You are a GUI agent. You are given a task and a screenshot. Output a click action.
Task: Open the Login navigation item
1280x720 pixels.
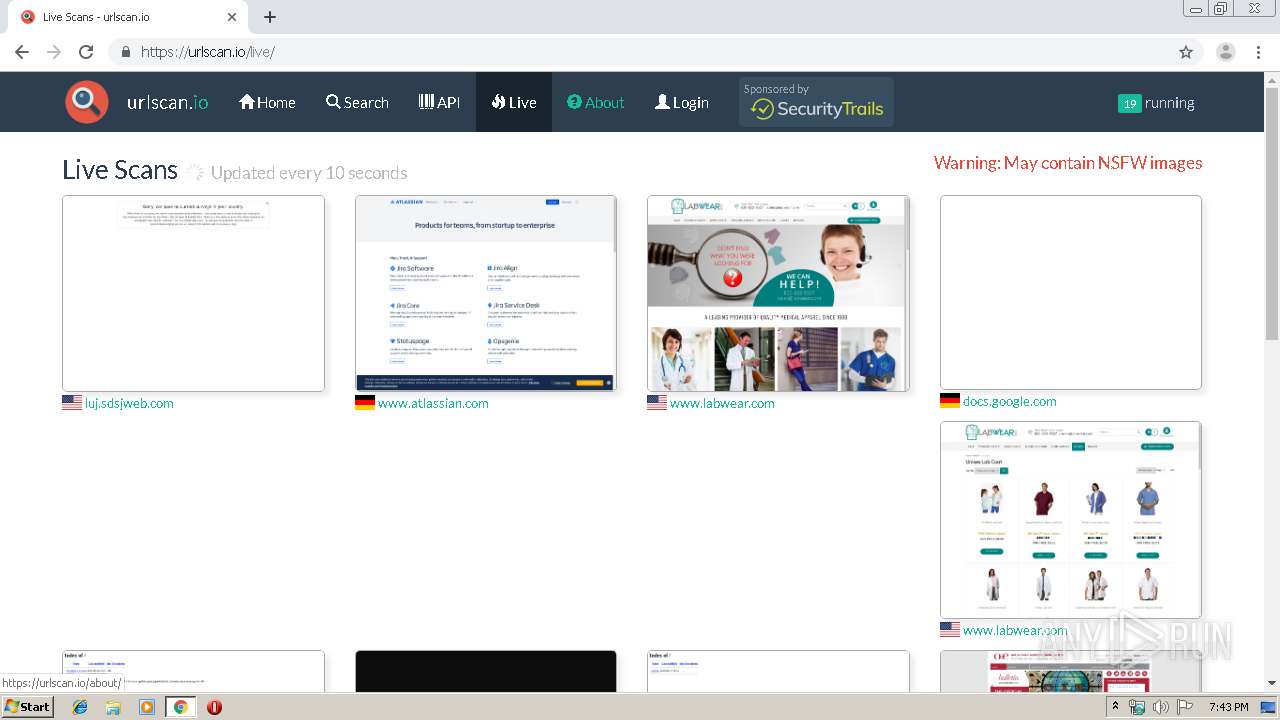pos(682,102)
